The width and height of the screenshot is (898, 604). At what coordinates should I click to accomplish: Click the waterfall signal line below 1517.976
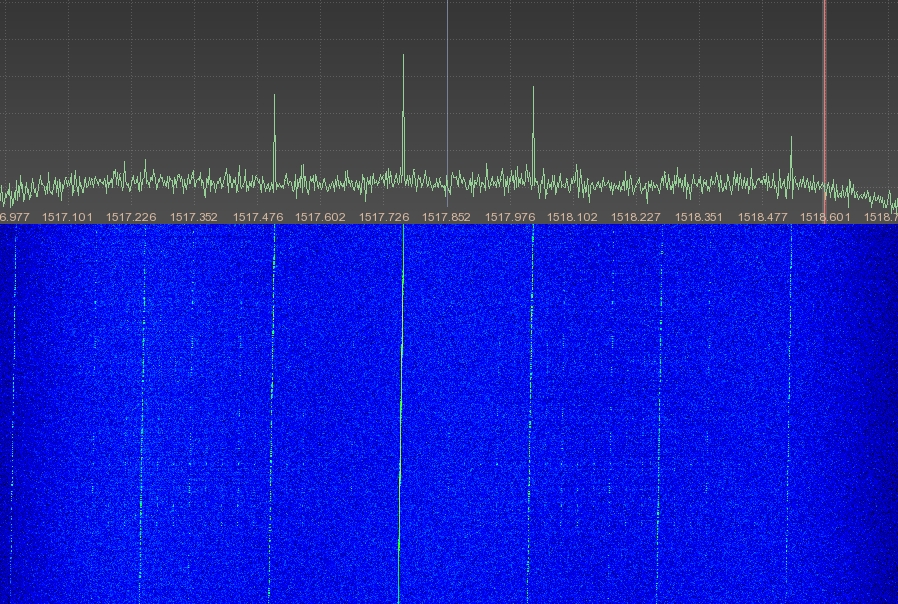[531, 400]
